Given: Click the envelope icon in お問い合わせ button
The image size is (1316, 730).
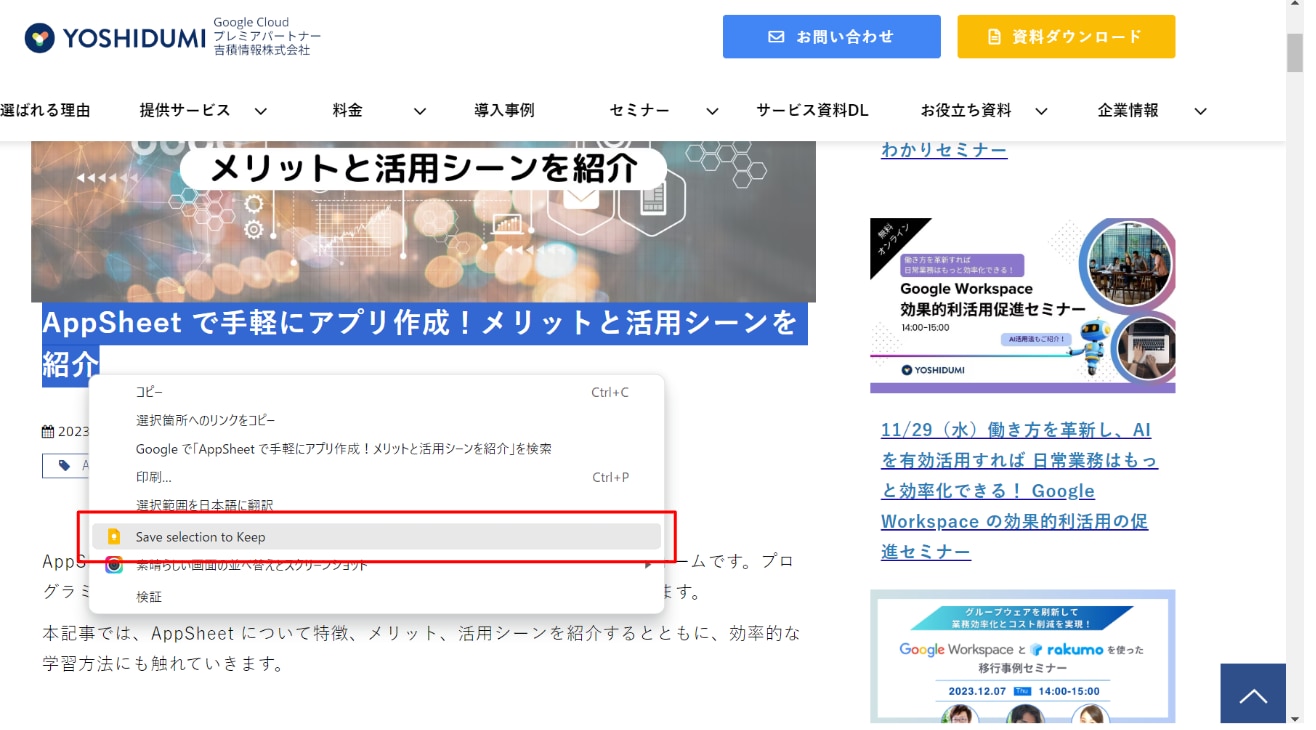Looking at the screenshot, I should [776, 37].
